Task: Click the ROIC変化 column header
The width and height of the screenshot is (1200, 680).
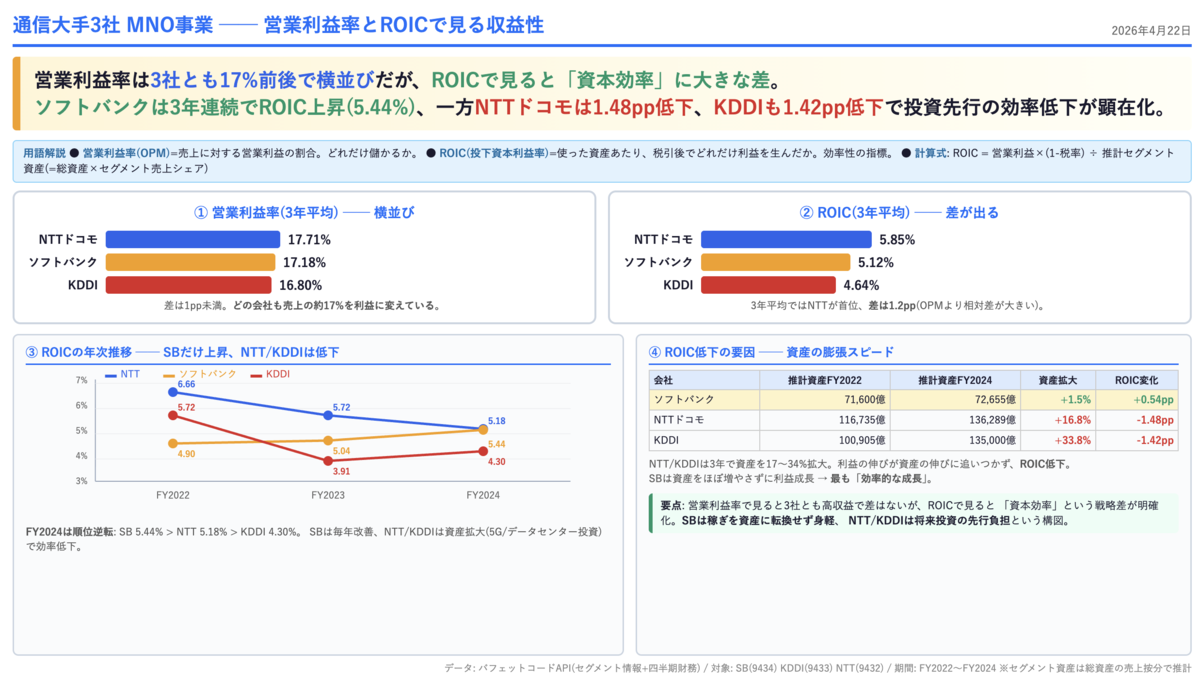Action: click(1138, 380)
